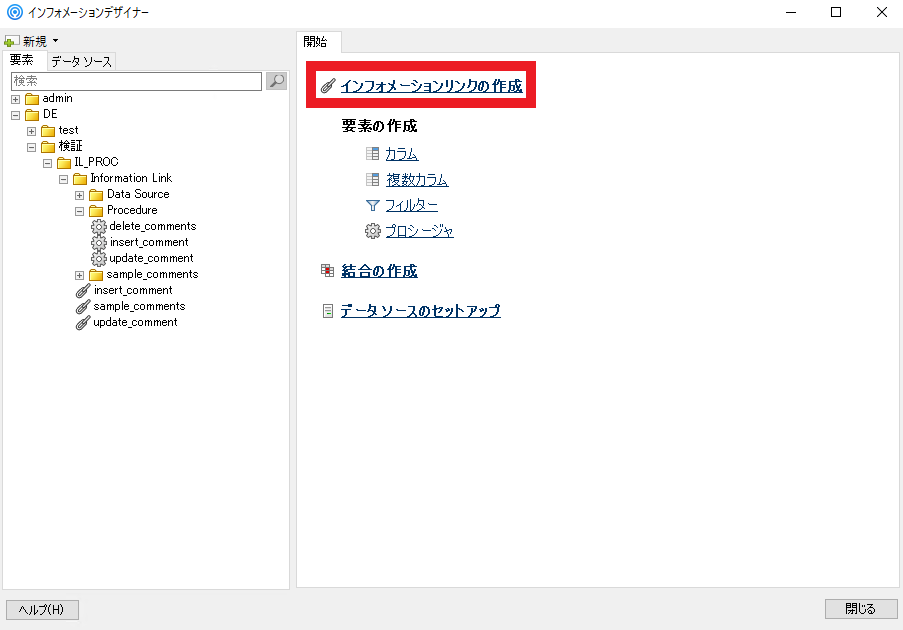Select the Information Link folder label
The width and height of the screenshot is (903, 630).
131,178
